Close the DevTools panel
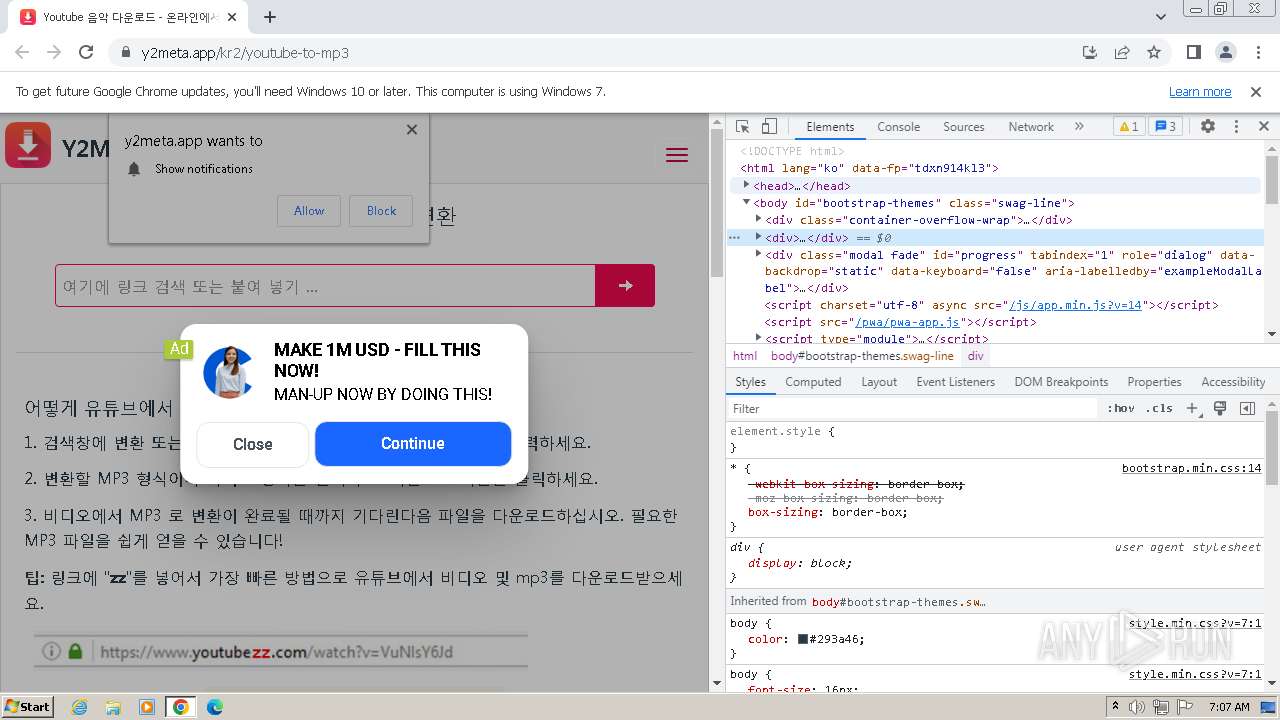The width and height of the screenshot is (1280, 720). point(1264,127)
